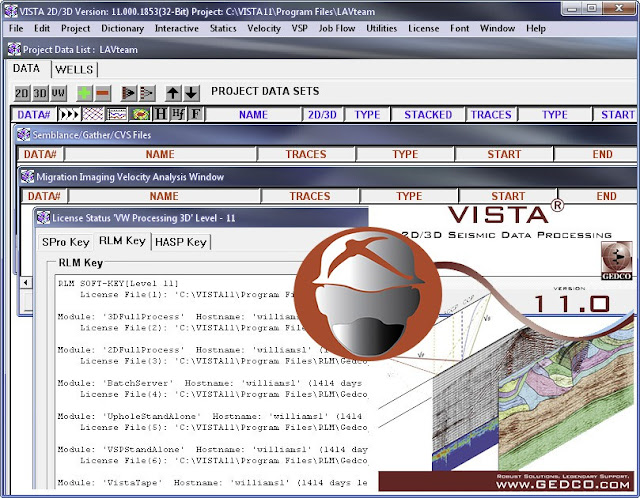Image resolution: width=640 pixels, height=498 pixels.
Task: Open the Window menu
Action: point(498,28)
